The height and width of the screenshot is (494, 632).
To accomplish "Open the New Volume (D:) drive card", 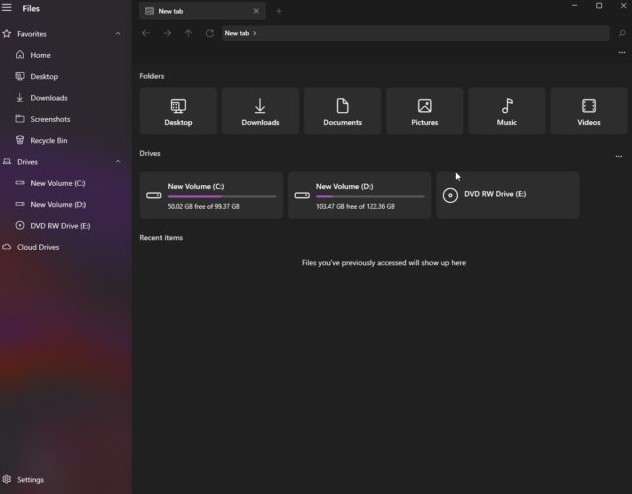I will click(x=359, y=195).
